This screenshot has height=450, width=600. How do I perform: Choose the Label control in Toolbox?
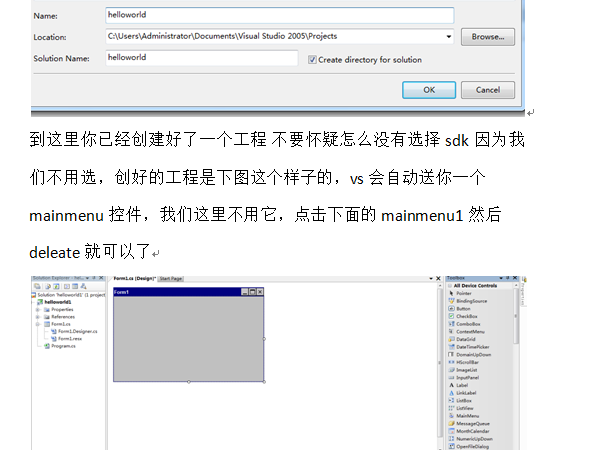point(461,385)
